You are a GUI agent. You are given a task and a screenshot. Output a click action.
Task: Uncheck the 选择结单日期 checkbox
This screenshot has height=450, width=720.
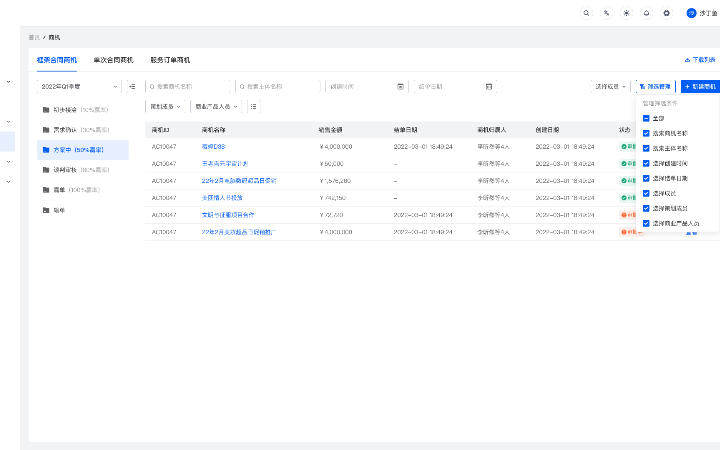(646, 178)
